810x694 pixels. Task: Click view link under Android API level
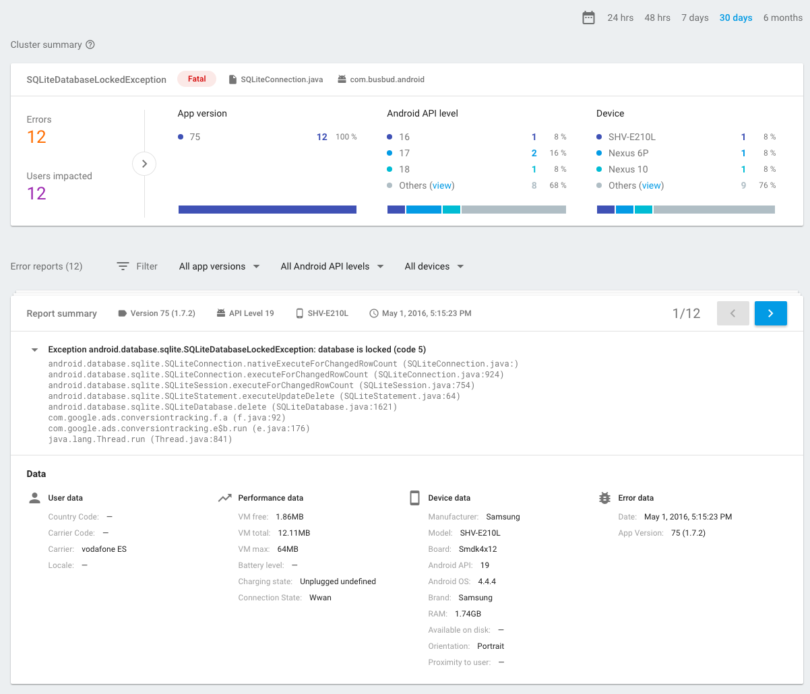click(442, 186)
